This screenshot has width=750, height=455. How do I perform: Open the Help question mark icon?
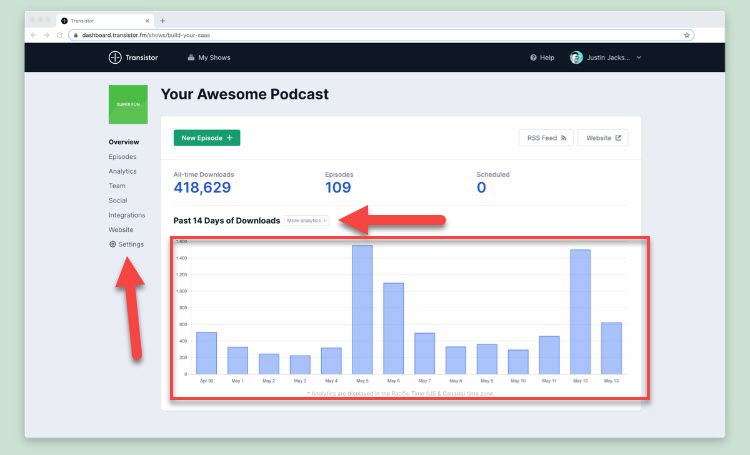tap(533, 57)
